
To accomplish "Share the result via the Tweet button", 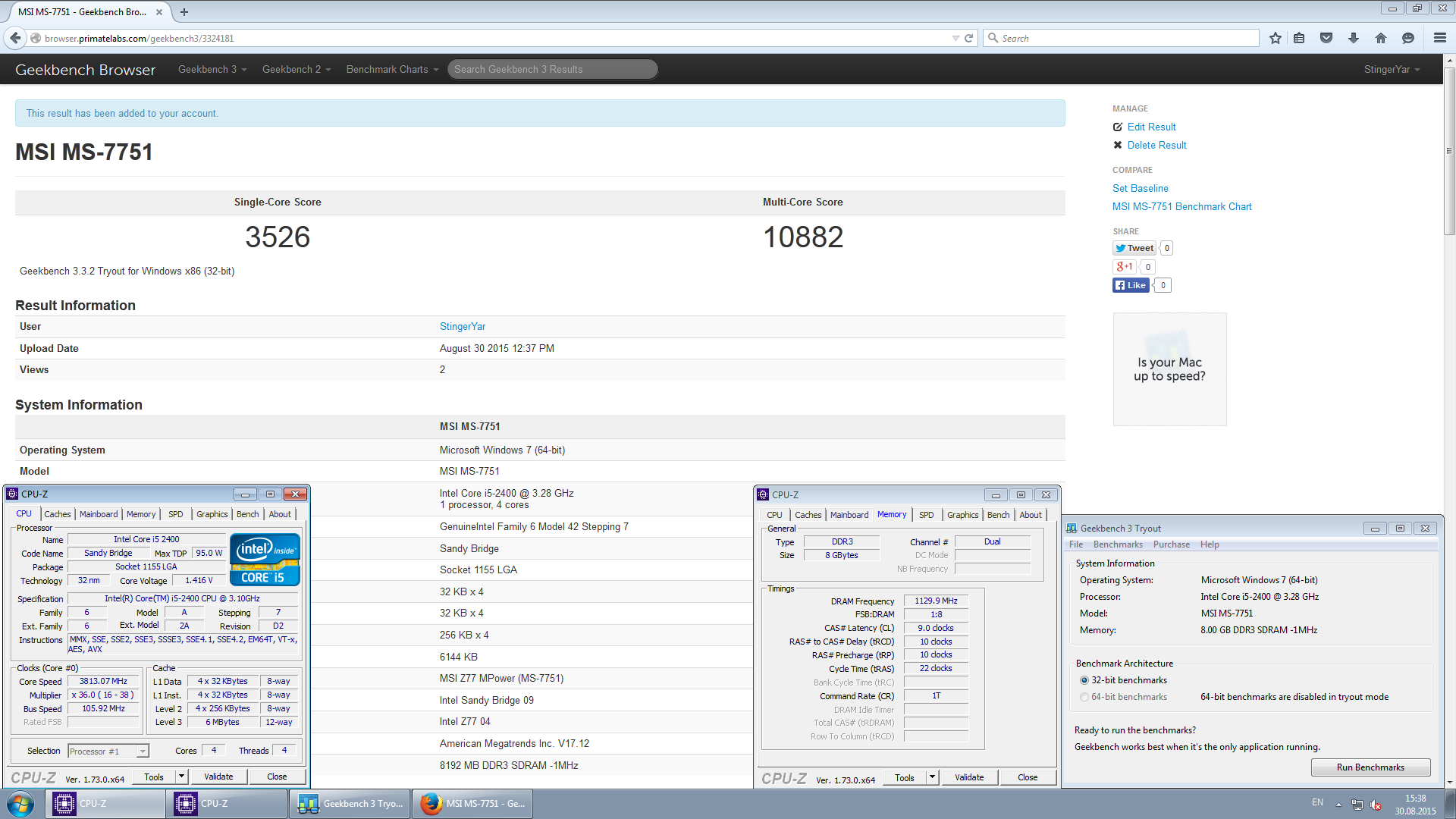I will coord(1134,248).
